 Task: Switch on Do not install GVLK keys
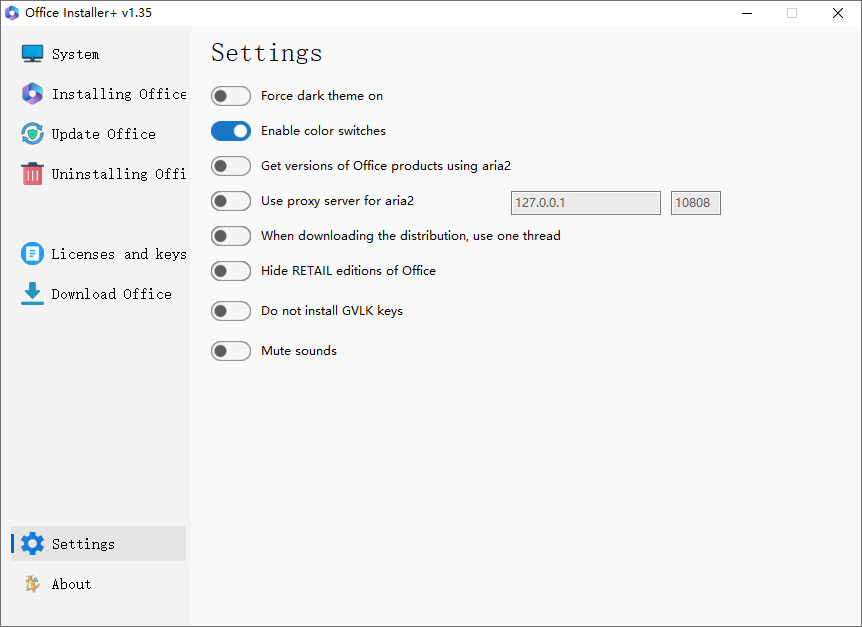coord(231,311)
